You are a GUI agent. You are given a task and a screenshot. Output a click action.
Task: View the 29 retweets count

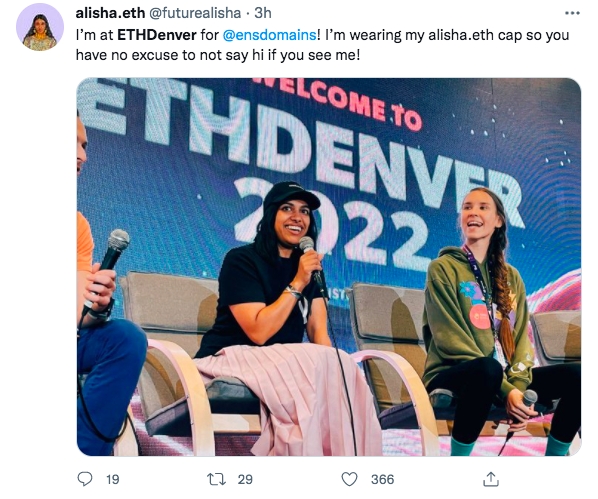coord(245,479)
